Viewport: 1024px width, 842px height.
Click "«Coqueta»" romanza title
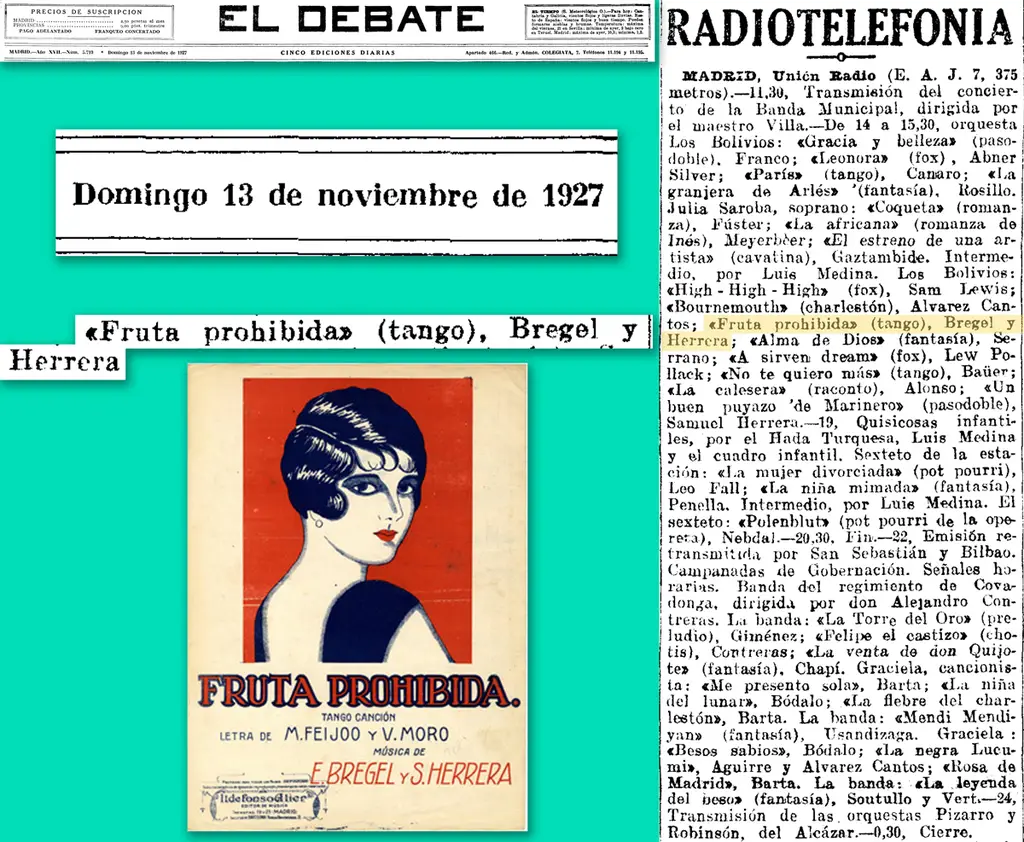pos(904,208)
